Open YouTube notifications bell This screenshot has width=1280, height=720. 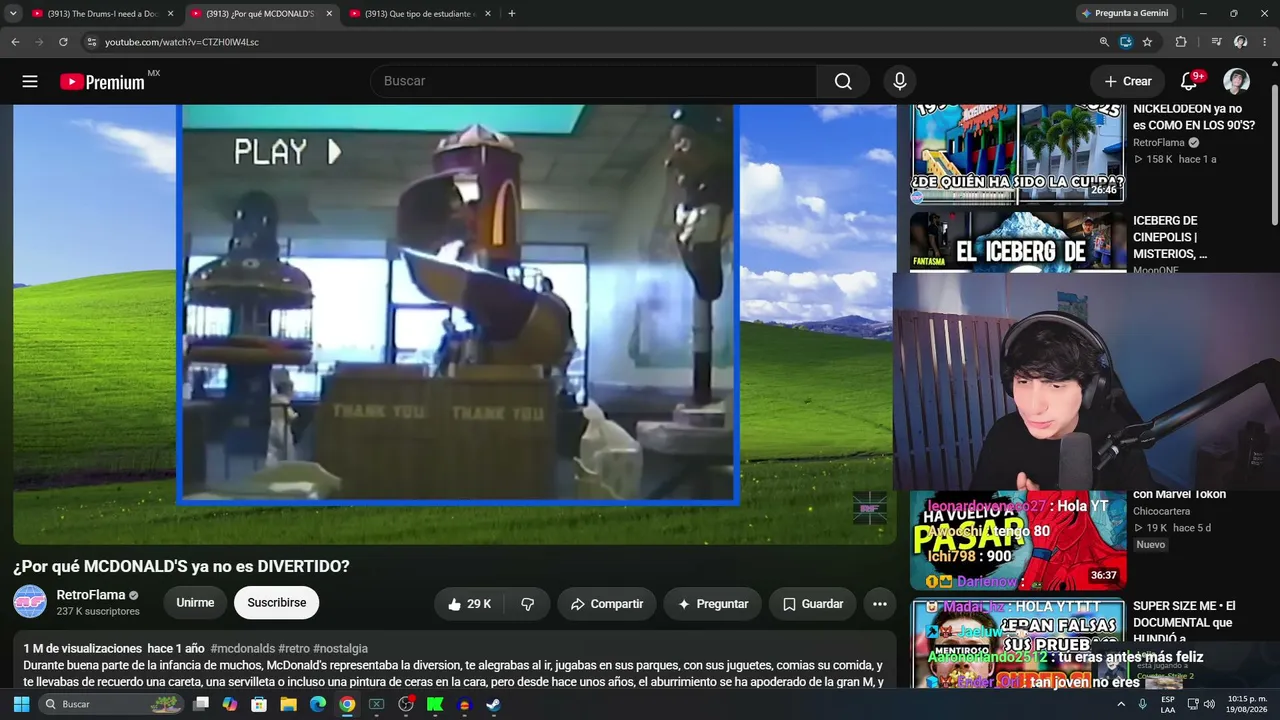click(1189, 81)
